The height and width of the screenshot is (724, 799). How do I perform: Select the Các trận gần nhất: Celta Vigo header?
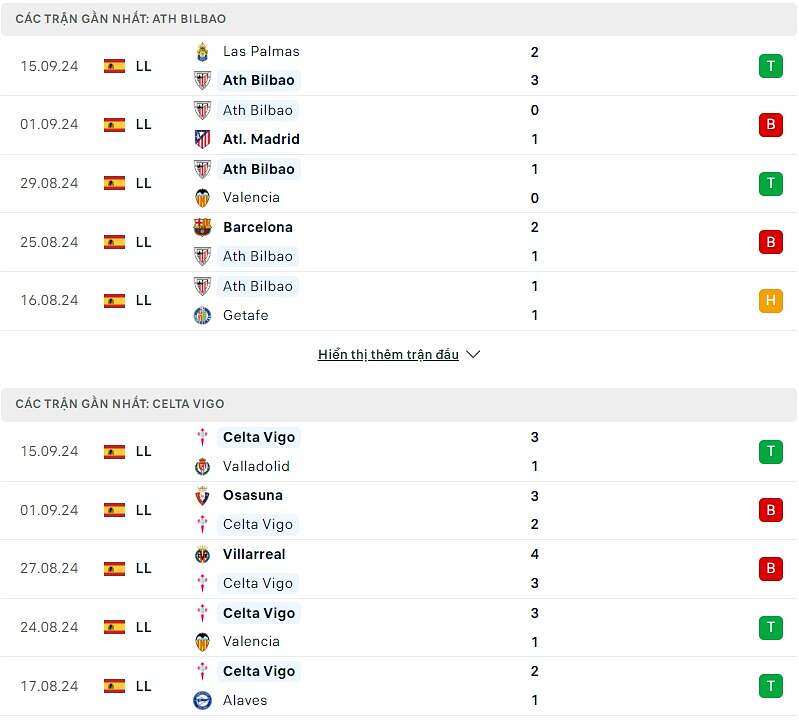(120, 404)
